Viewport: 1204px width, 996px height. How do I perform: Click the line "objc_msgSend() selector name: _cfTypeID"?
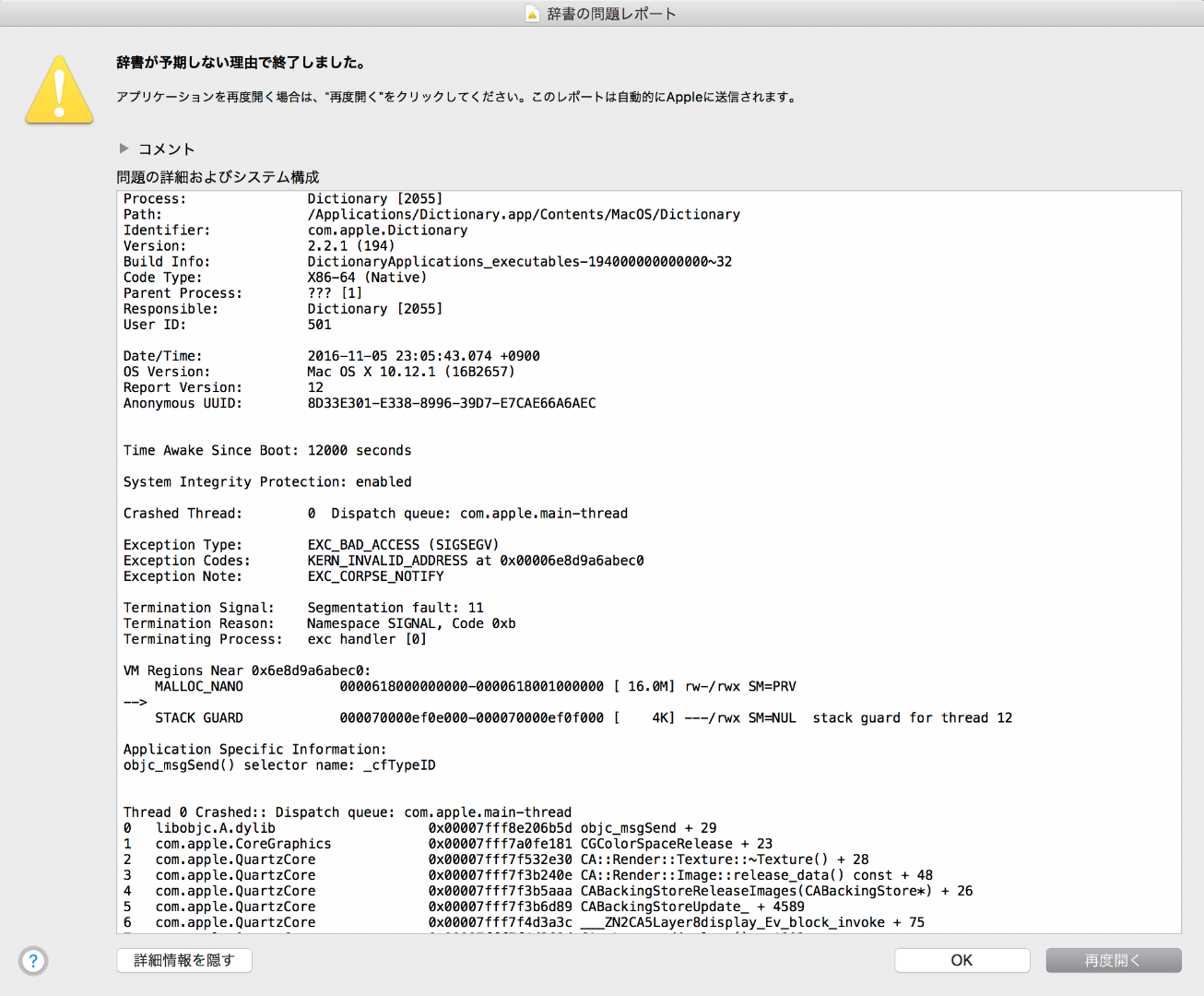(x=279, y=765)
